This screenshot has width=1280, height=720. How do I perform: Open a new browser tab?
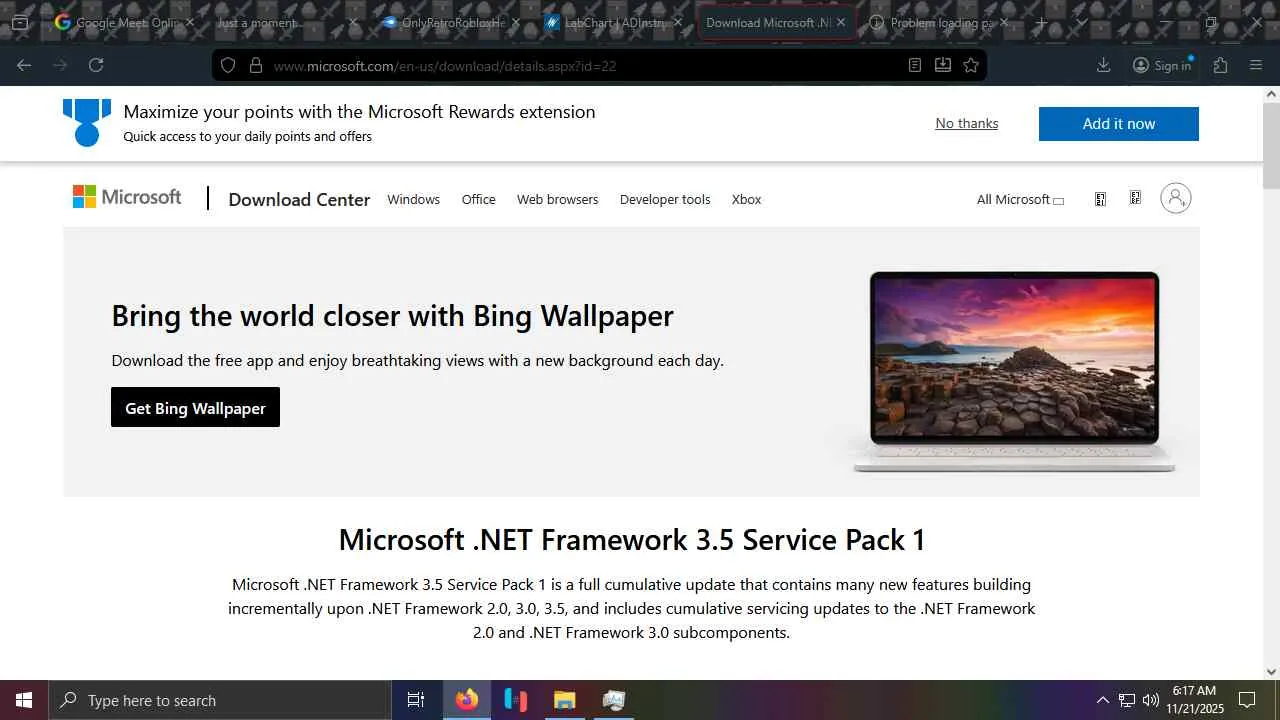(1041, 22)
